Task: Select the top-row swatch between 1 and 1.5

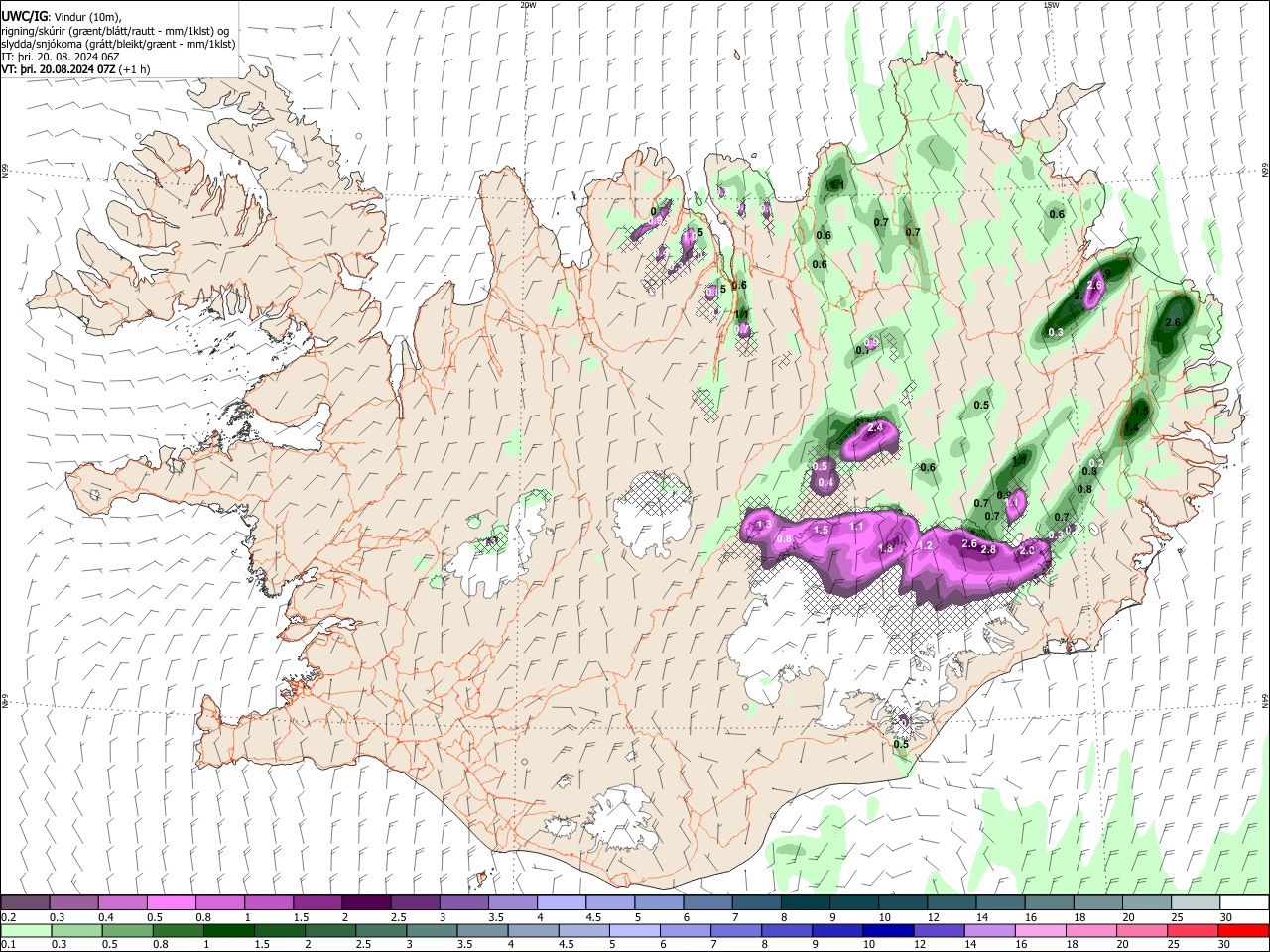Action: point(268,903)
